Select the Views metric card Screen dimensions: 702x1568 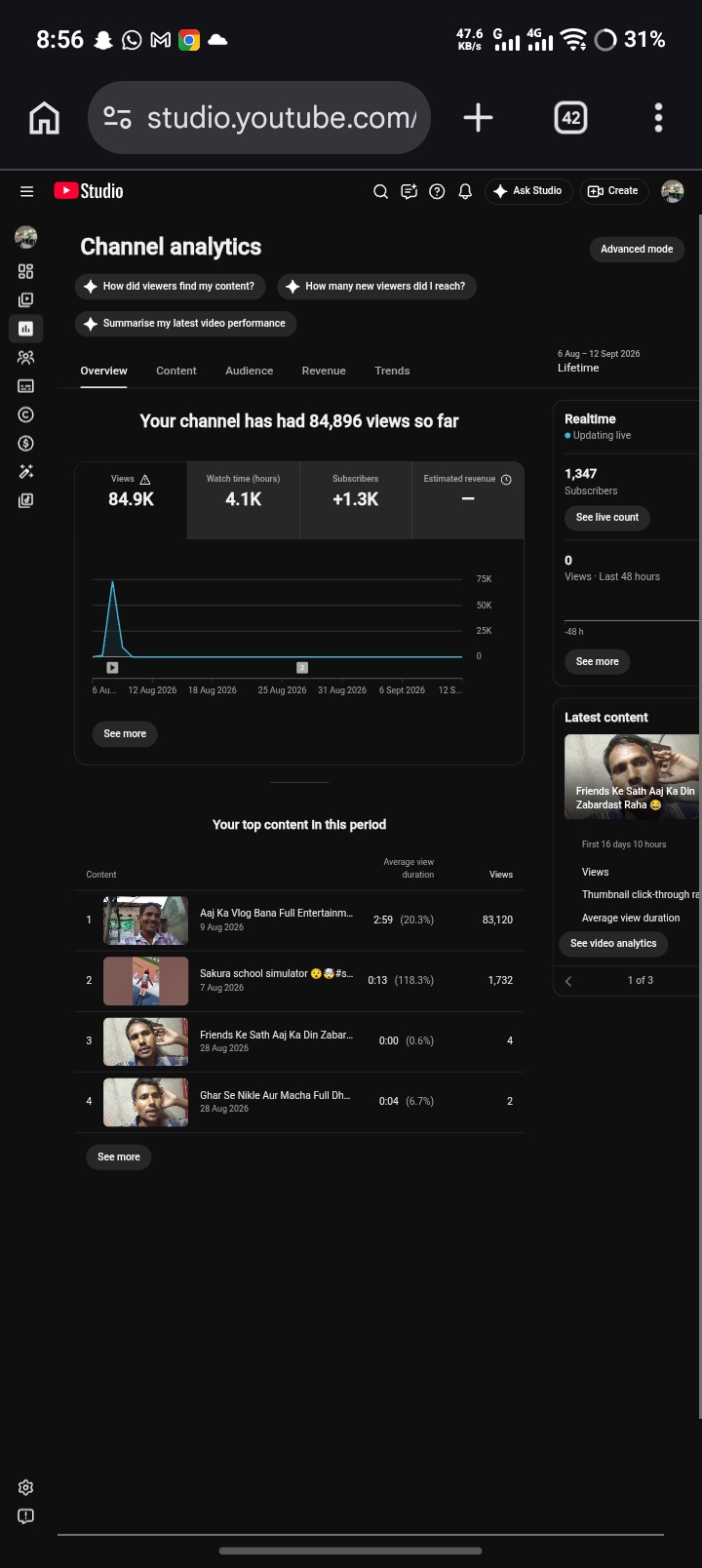pos(132,500)
